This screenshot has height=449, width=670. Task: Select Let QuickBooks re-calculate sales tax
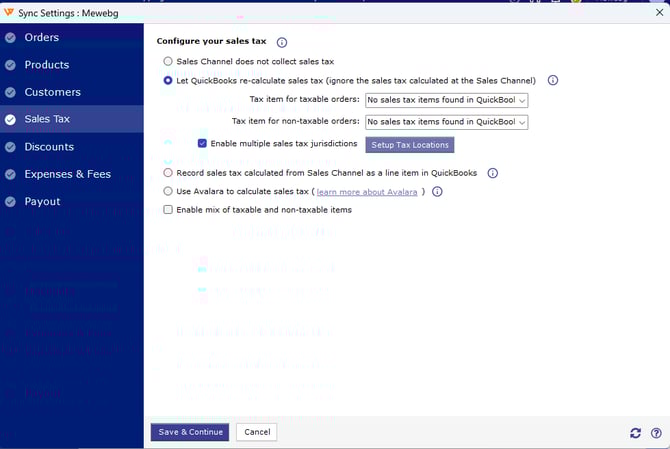coord(168,80)
